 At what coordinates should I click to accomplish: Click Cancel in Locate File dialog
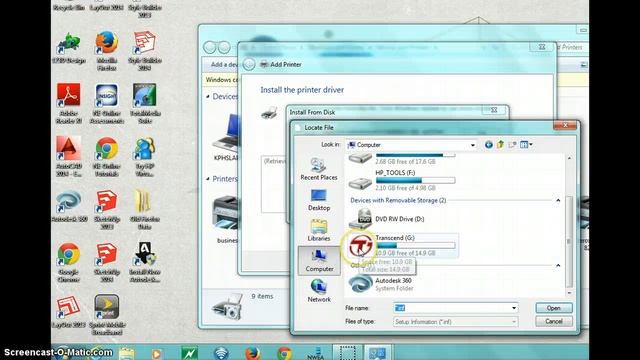553,322
